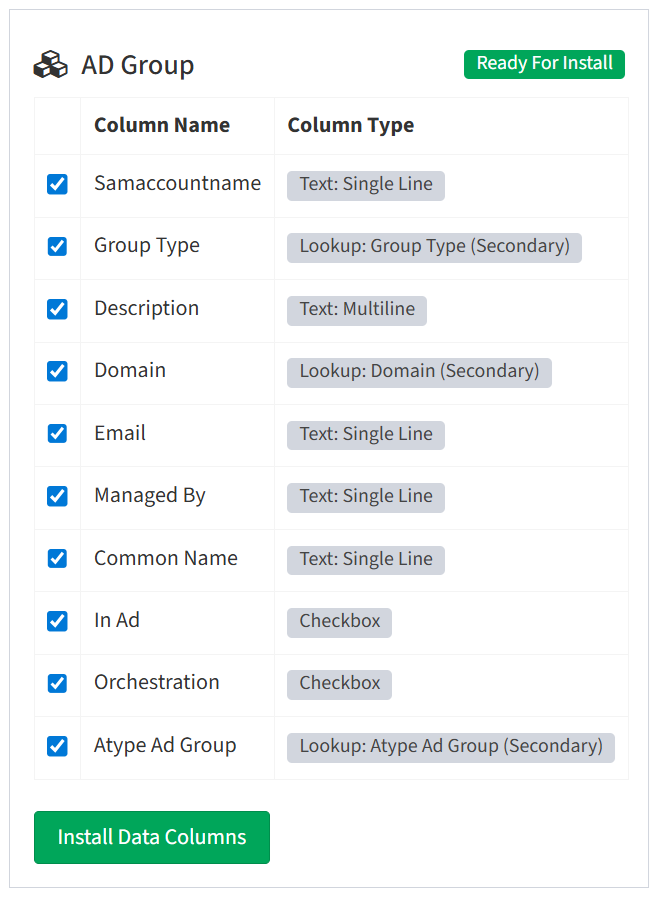The width and height of the screenshot is (657, 899).
Task: Click the Lookup: Atype Ad Group (Secondary) tag
Action: coord(451,747)
